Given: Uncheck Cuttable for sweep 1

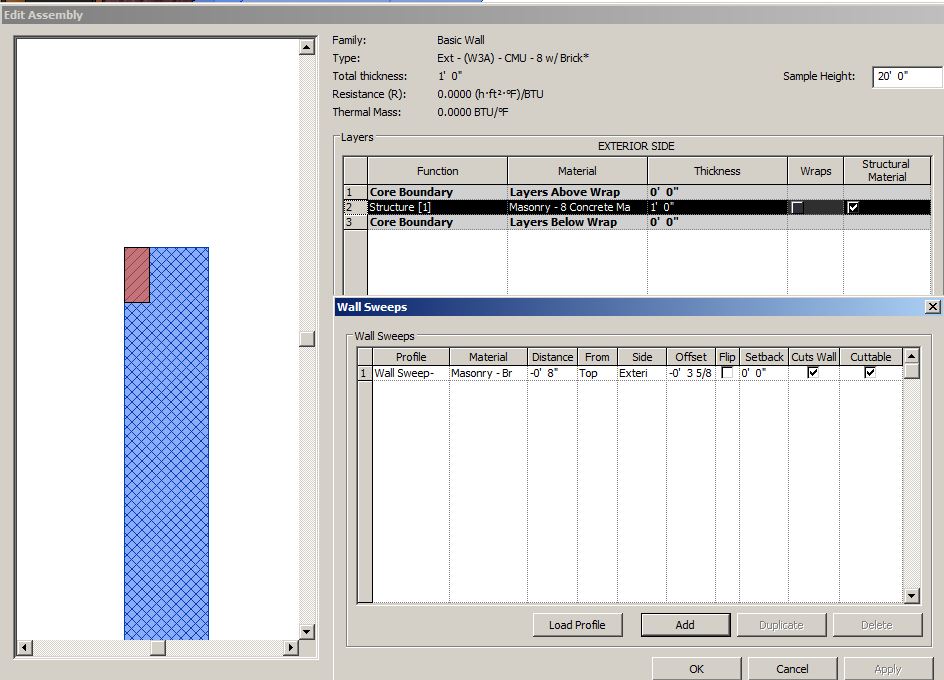Looking at the screenshot, I should point(870,373).
